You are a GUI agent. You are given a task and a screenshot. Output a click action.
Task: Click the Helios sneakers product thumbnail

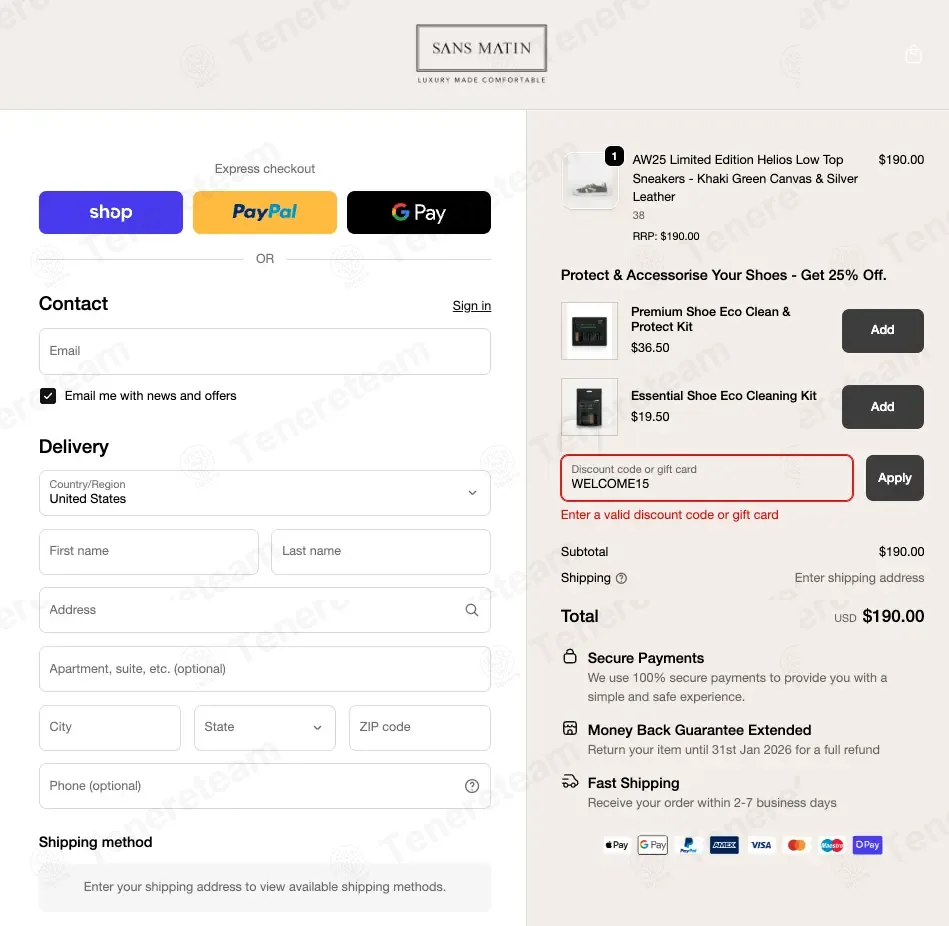[590, 180]
